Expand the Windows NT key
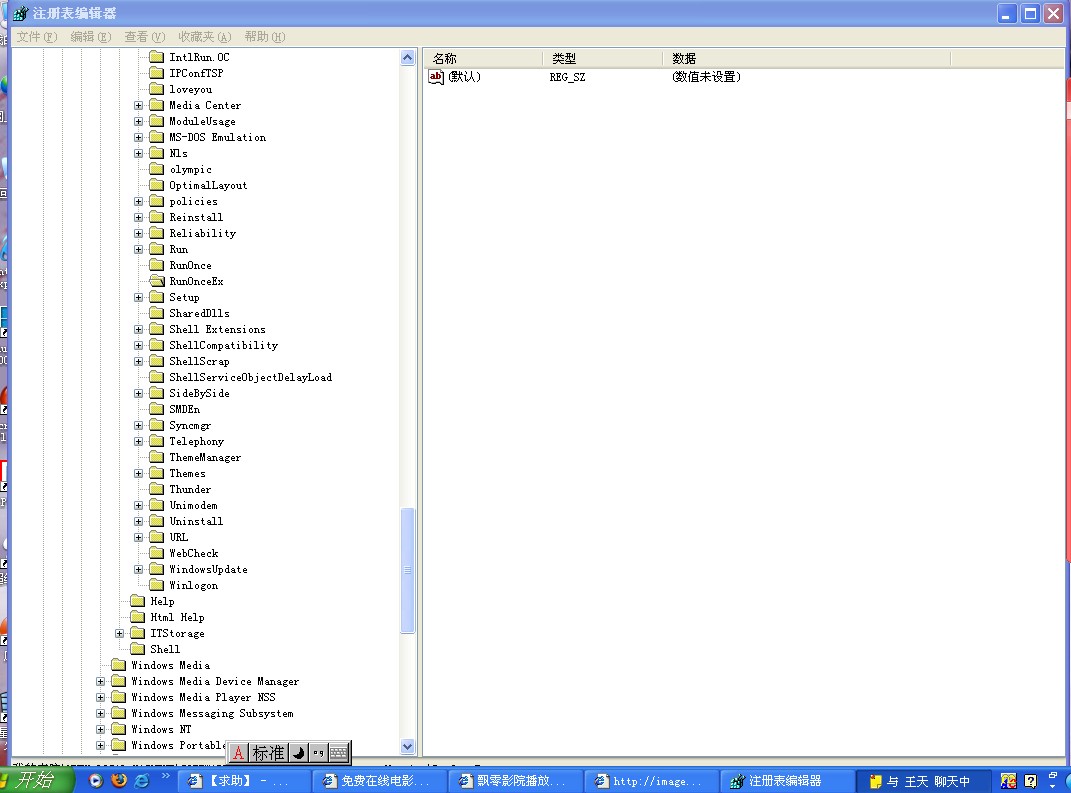 click(100, 729)
